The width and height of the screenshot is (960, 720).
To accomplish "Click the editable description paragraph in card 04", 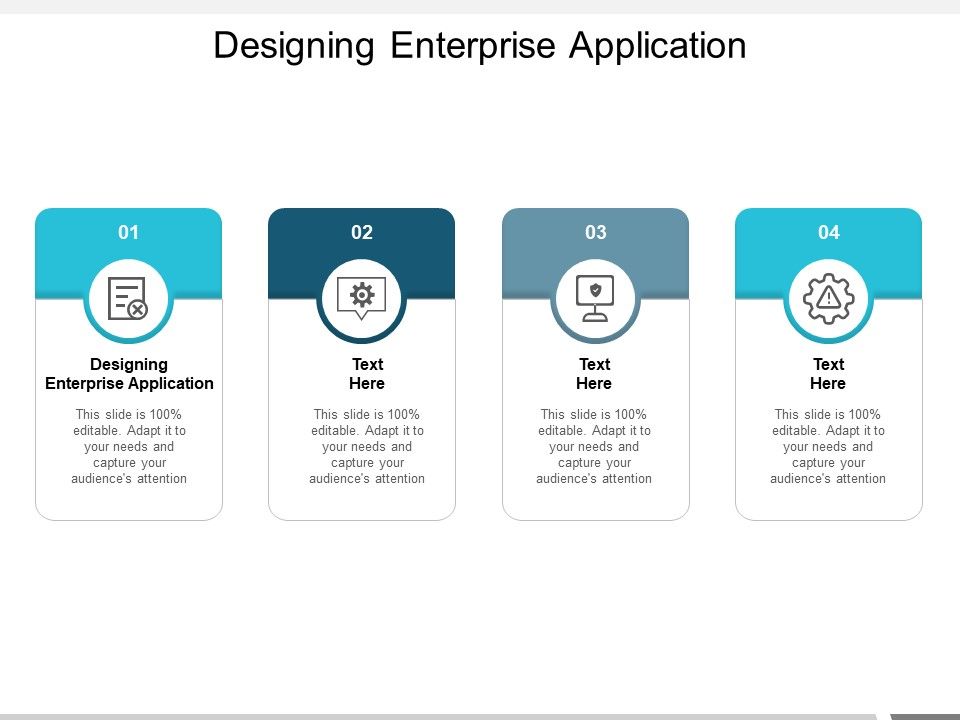I will (x=828, y=446).
